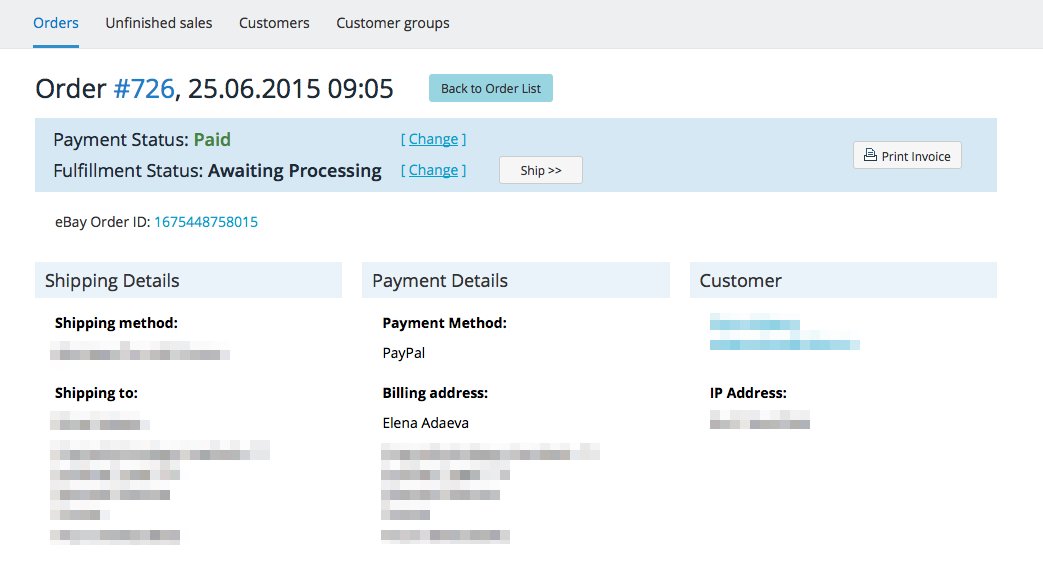The height and width of the screenshot is (580, 1043).
Task: Click the Ship >> button
Action: tap(540, 170)
